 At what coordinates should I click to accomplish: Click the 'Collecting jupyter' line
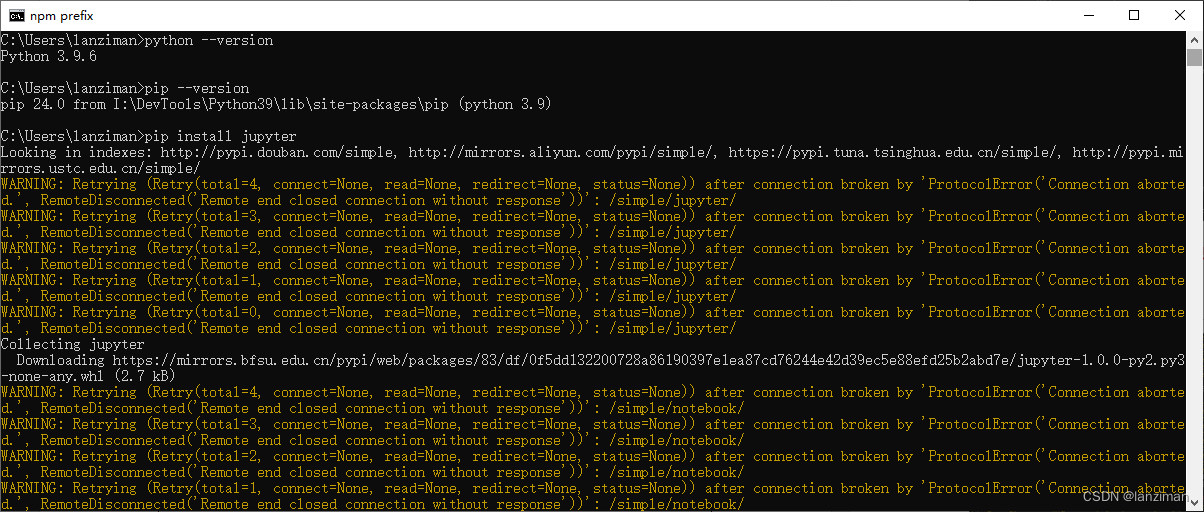click(x=73, y=344)
